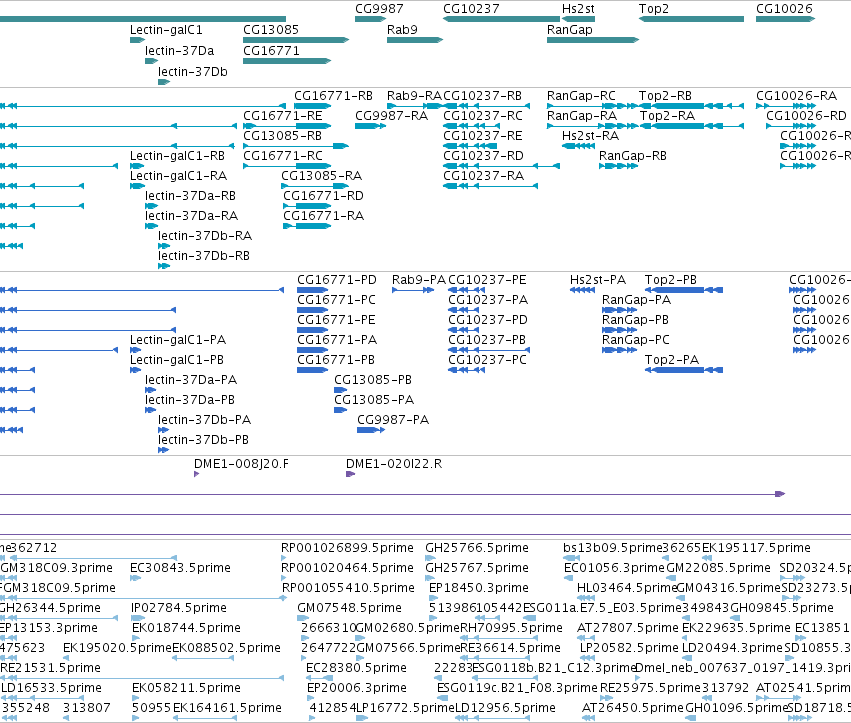This screenshot has height=723, width=851.
Task: Click EST GH09845.5prime label
Action: pos(782,608)
